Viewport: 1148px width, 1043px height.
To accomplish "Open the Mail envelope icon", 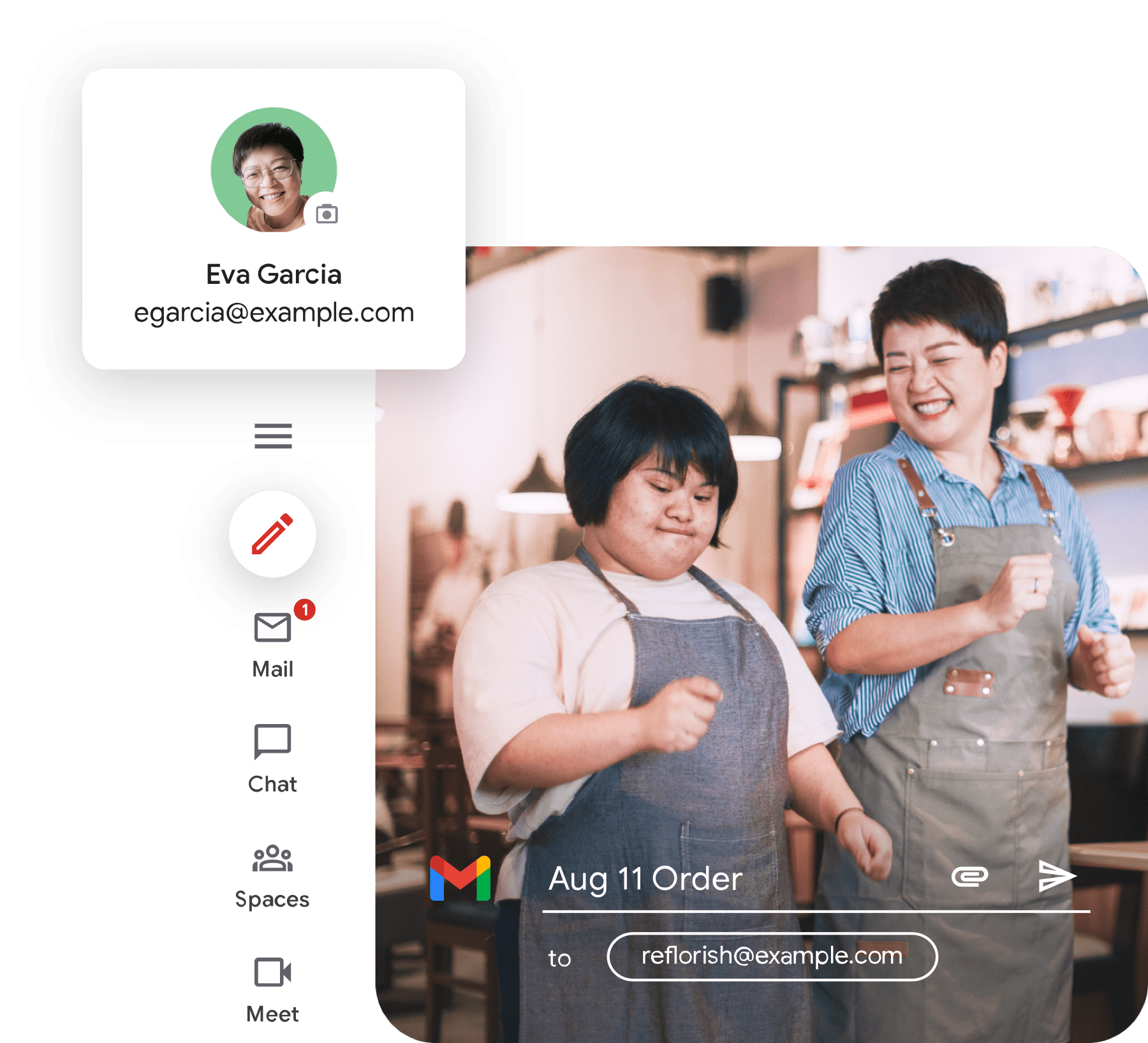I will click(272, 628).
